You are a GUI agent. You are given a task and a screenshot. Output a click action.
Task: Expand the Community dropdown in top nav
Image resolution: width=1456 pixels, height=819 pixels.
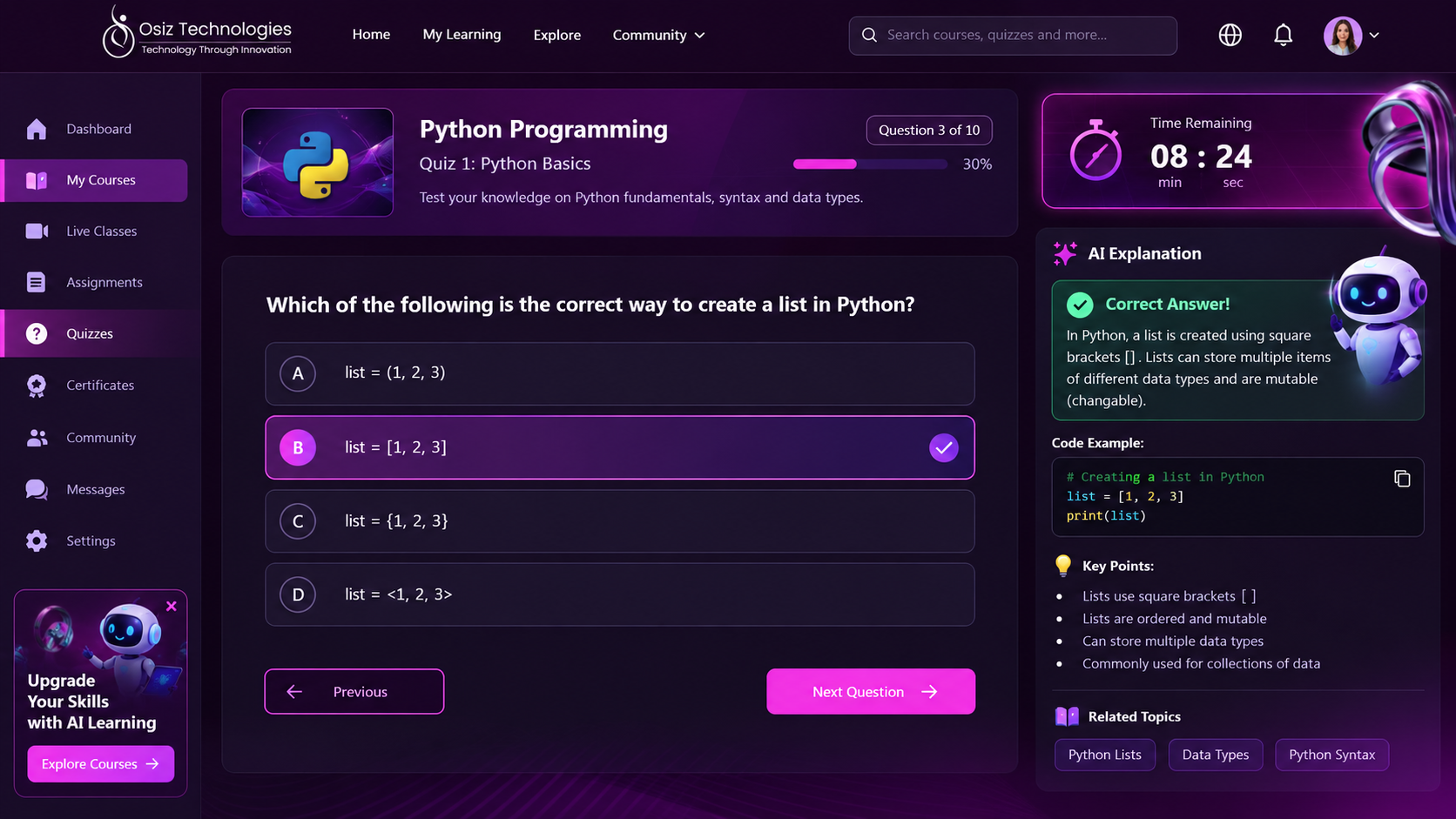coord(658,35)
